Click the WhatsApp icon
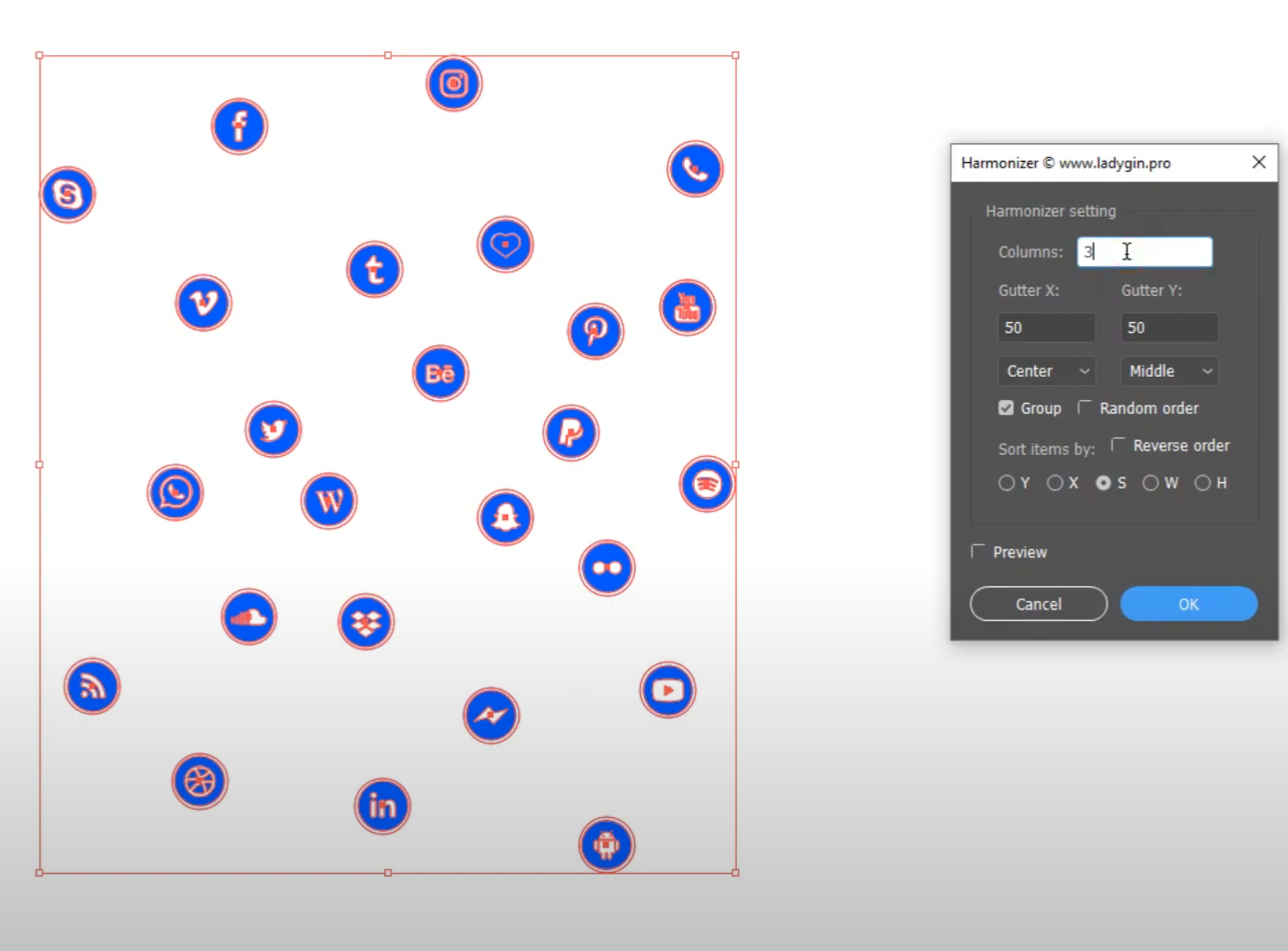Viewport: 1288px width, 951px height. [x=175, y=492]
